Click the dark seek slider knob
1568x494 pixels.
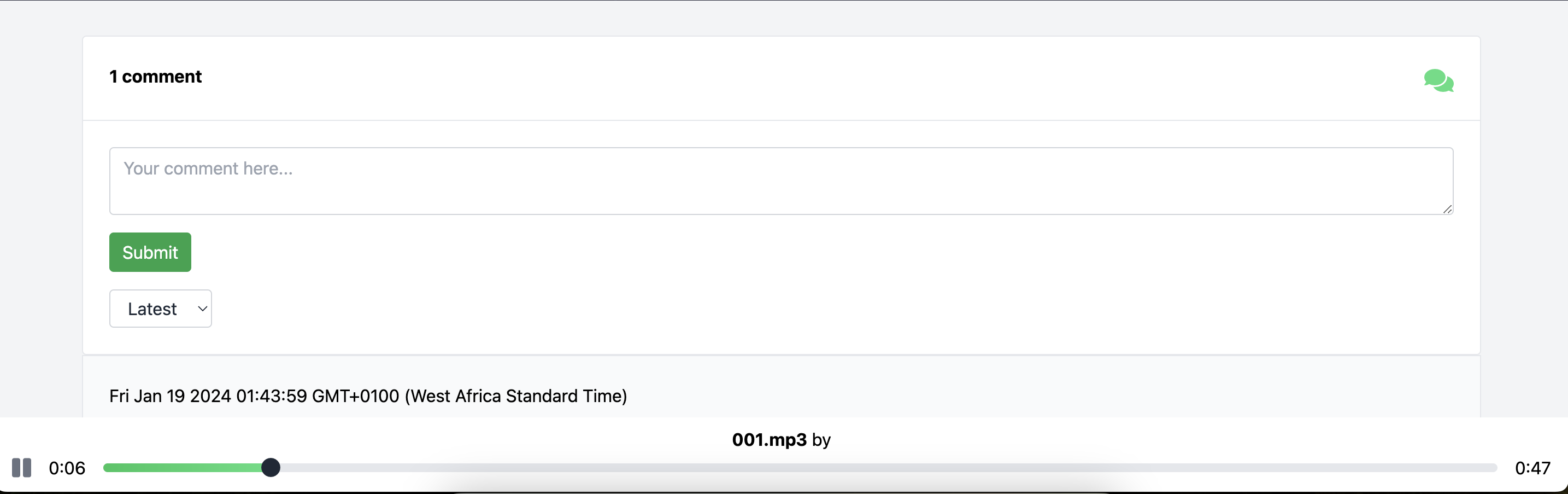pyautogui.click(x=271, y=468)
